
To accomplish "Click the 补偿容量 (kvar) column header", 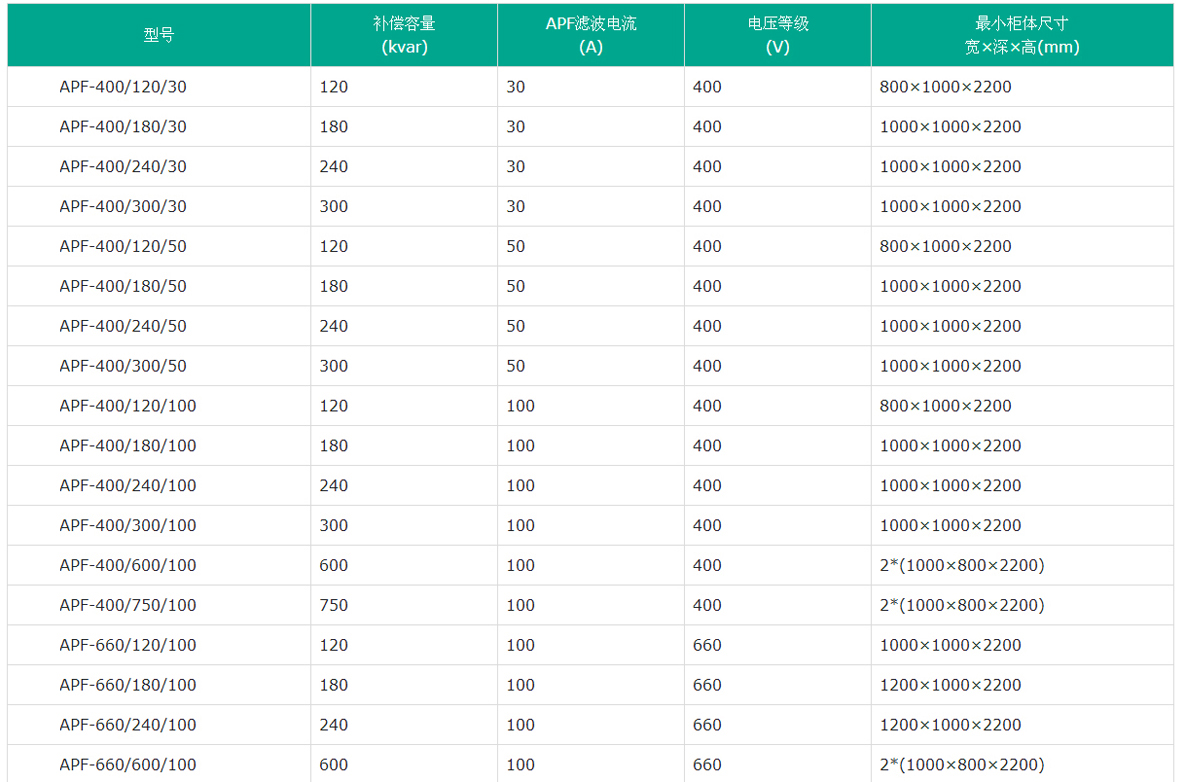I will [403, 35].
